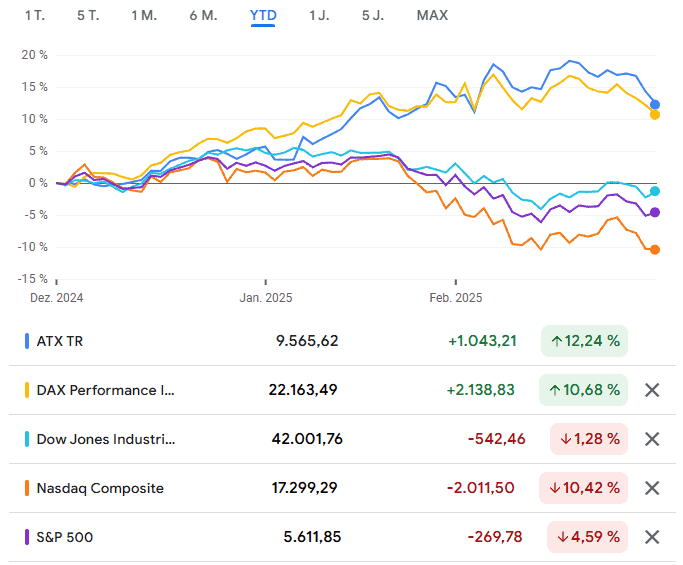Click the Dow Jones value 42.001,76
The width and height of the screenshot is (683, 565).
[x=307, y=439]
